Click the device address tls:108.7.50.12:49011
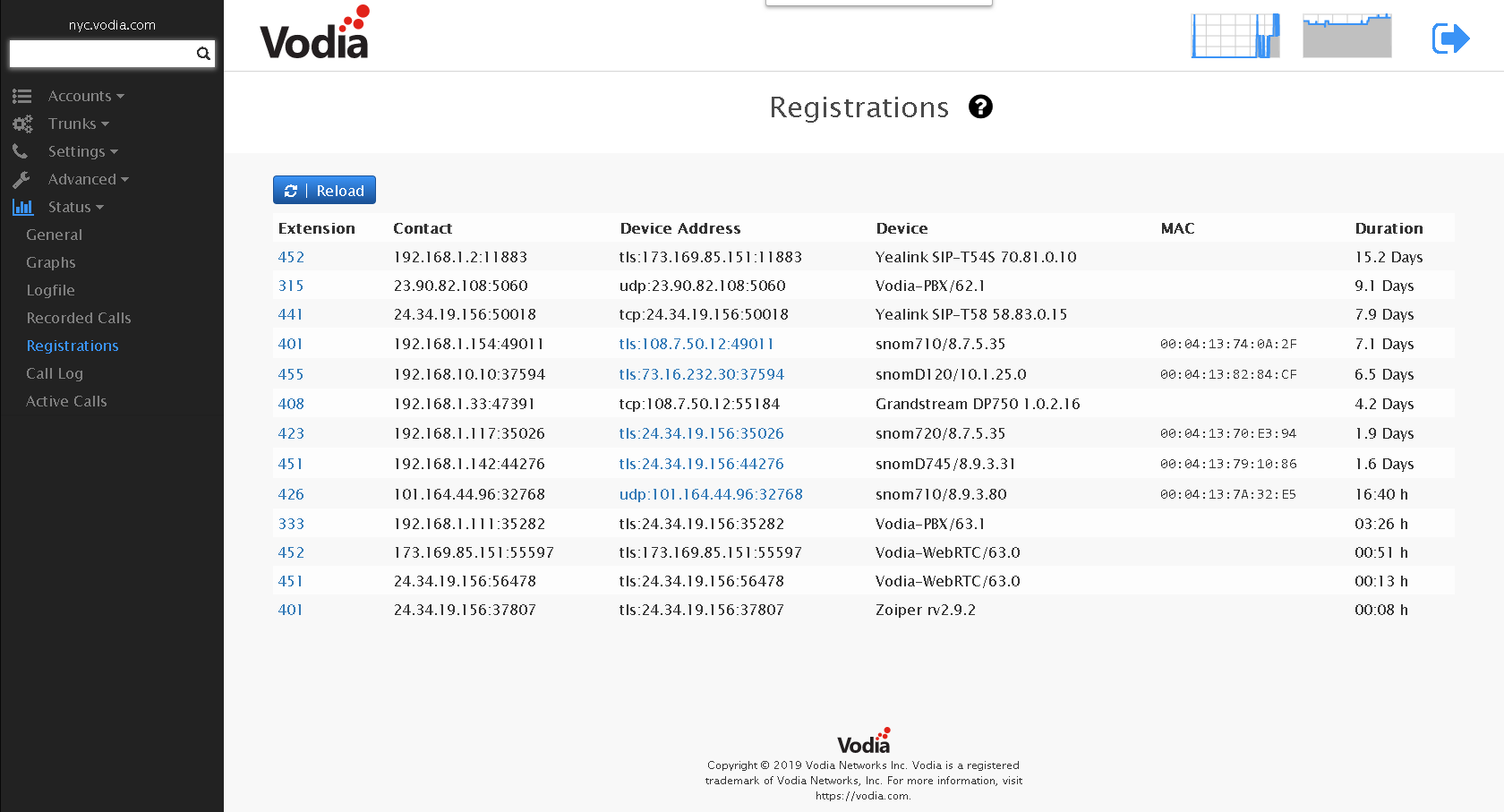The width and height of the screenshot is (1504, 812). click(696, 344)
